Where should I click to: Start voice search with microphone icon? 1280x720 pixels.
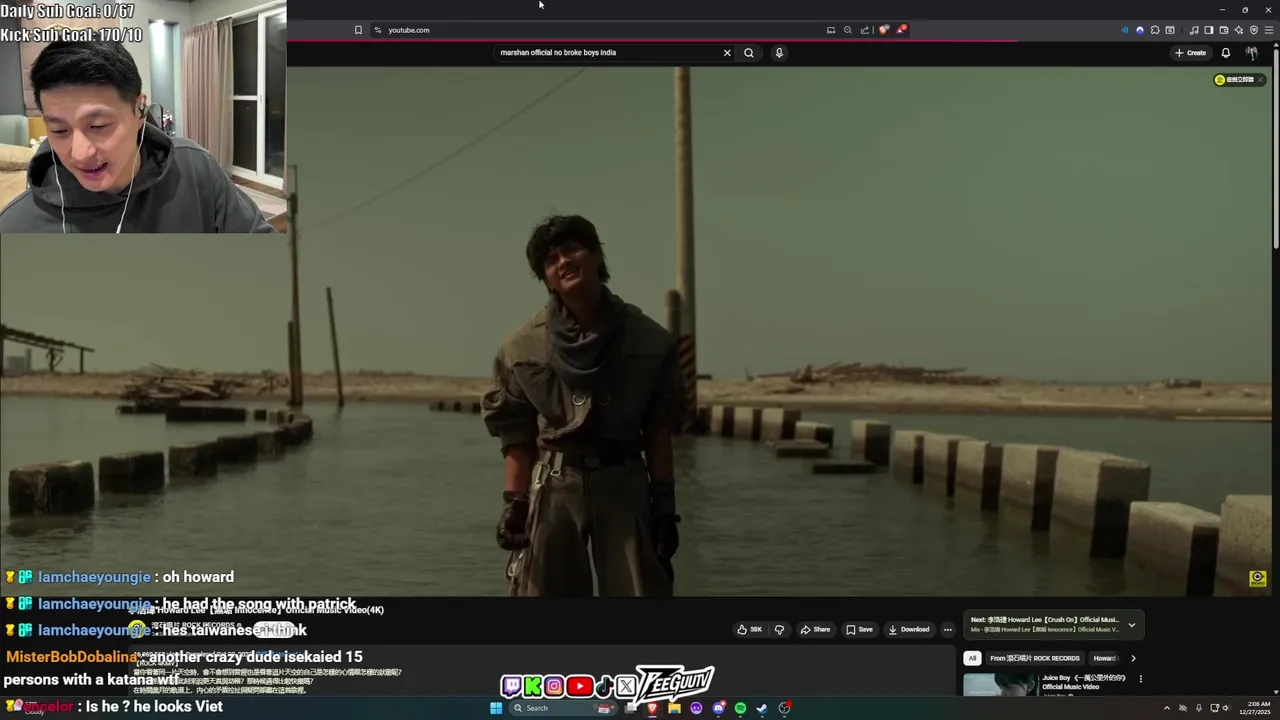(x=779, y=53)
